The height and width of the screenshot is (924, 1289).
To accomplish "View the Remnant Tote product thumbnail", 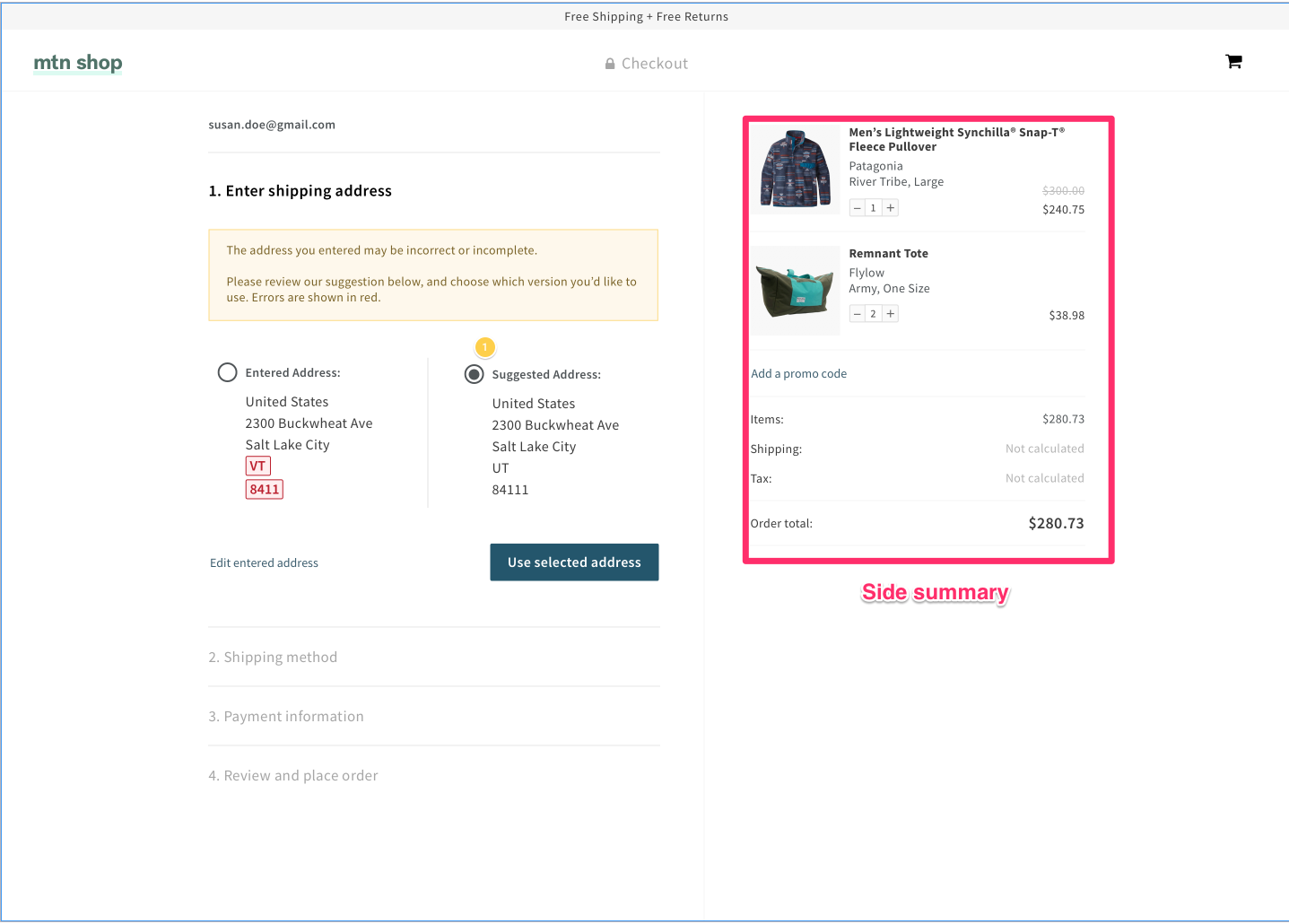I will (x=795, y=290).
